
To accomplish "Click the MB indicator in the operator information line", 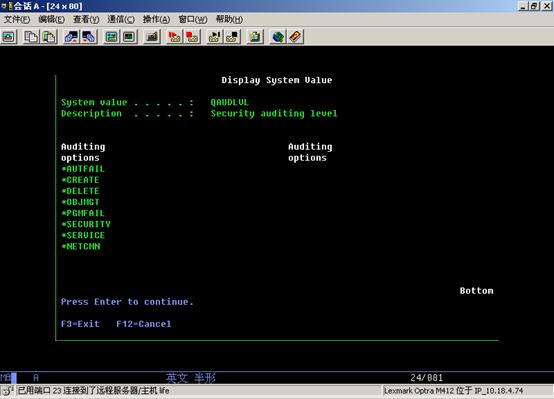I will (5, 378).
